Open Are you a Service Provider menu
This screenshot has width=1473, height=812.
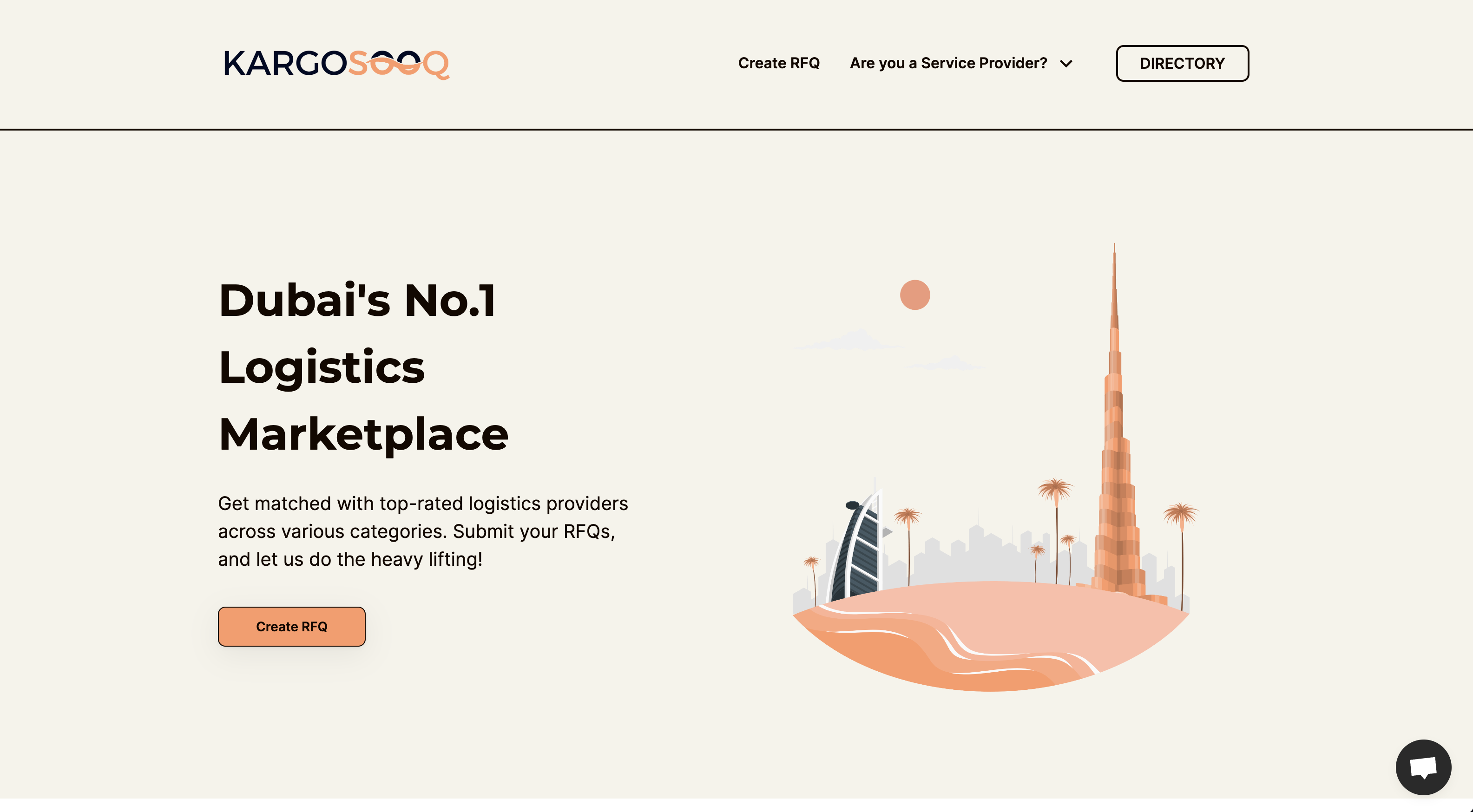948,63
